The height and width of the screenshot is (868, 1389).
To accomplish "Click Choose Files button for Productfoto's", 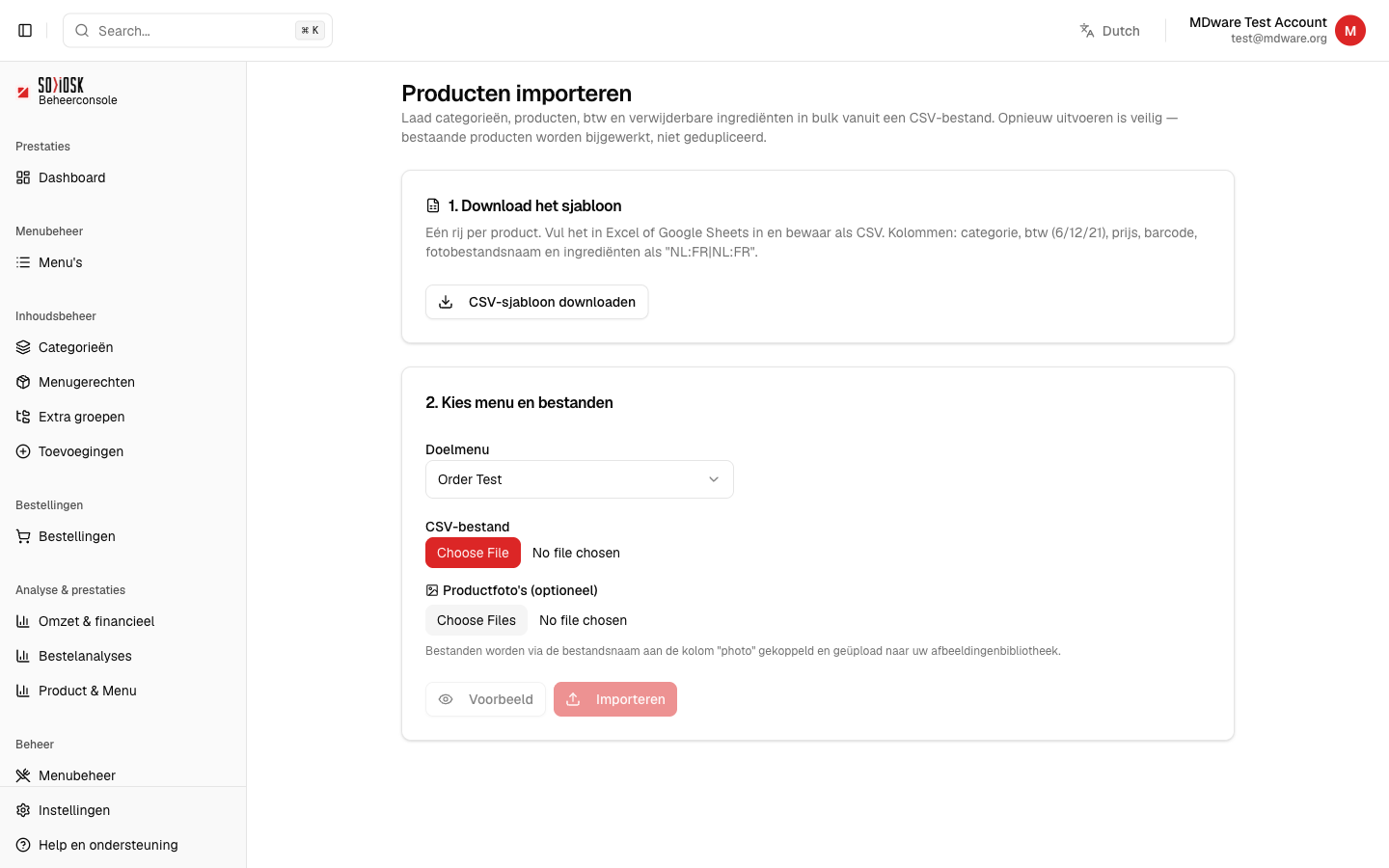I will pyautogui.click(x=477, y=620).
